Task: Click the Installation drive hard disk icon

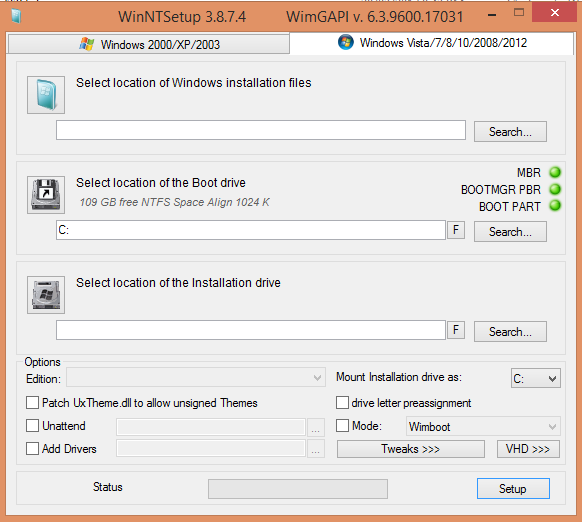Action: point(46,295)
